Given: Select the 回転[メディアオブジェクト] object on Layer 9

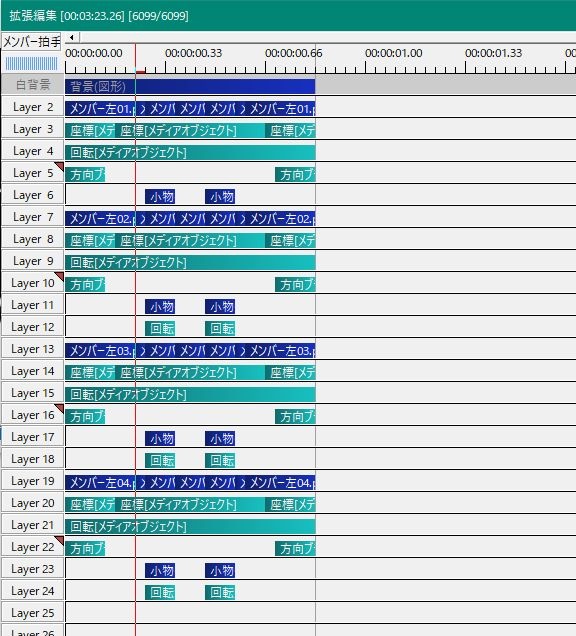Looking at the screenshot, I should [190, 262].
